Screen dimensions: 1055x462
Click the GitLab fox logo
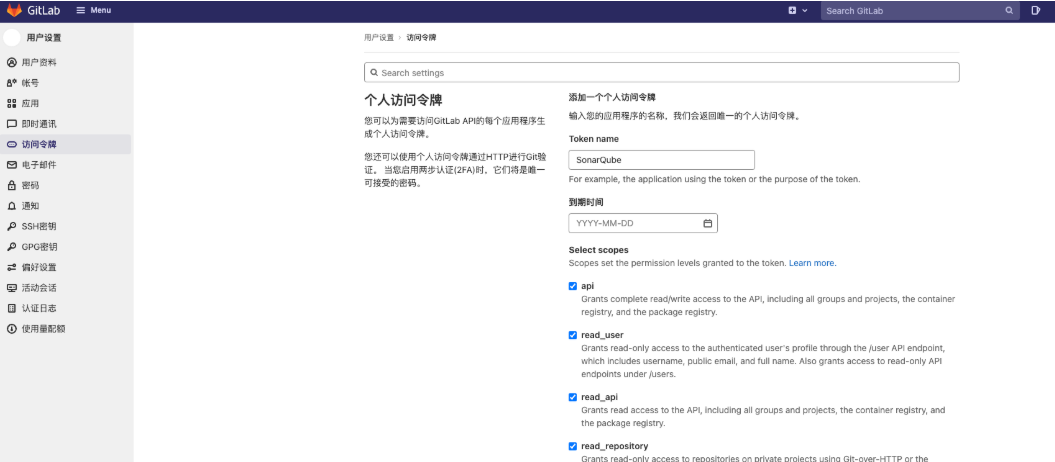tap(13, 10)
